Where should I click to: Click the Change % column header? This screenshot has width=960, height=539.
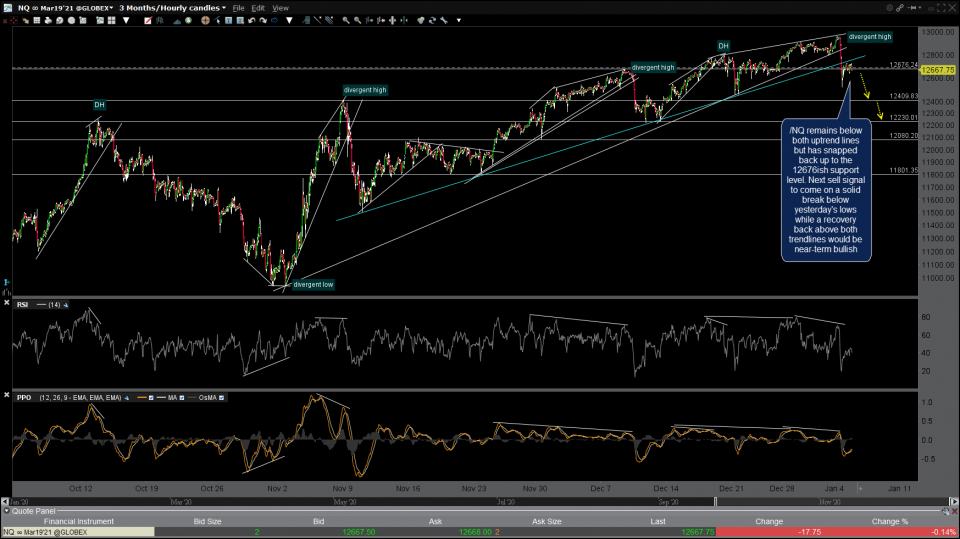pos(890,521)
